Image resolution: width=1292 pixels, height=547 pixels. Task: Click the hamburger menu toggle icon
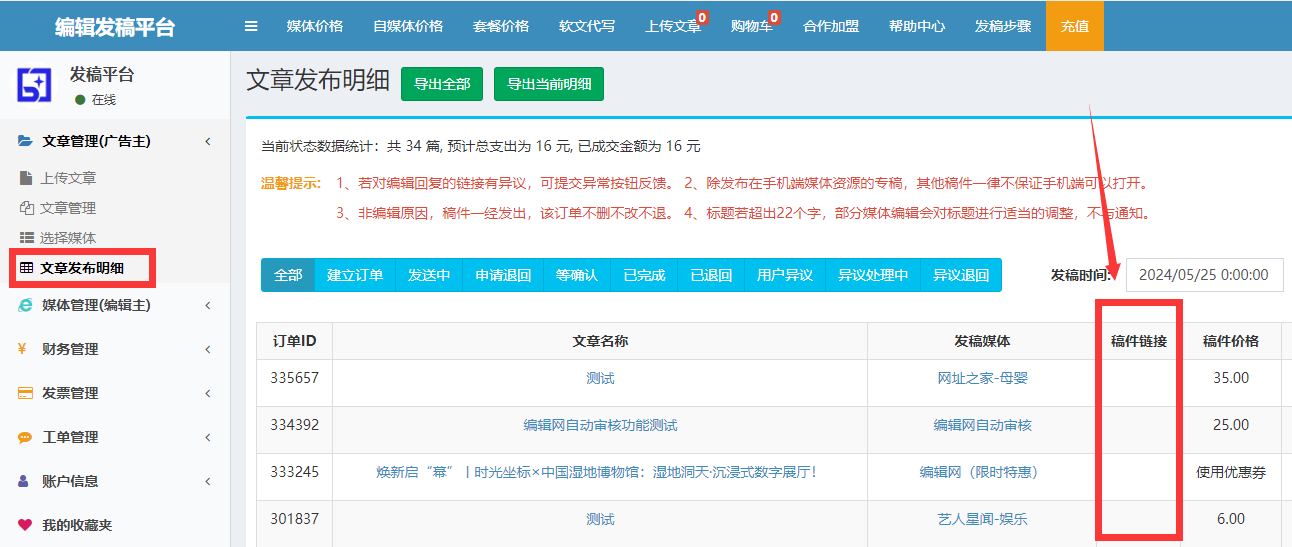[251, 26]
